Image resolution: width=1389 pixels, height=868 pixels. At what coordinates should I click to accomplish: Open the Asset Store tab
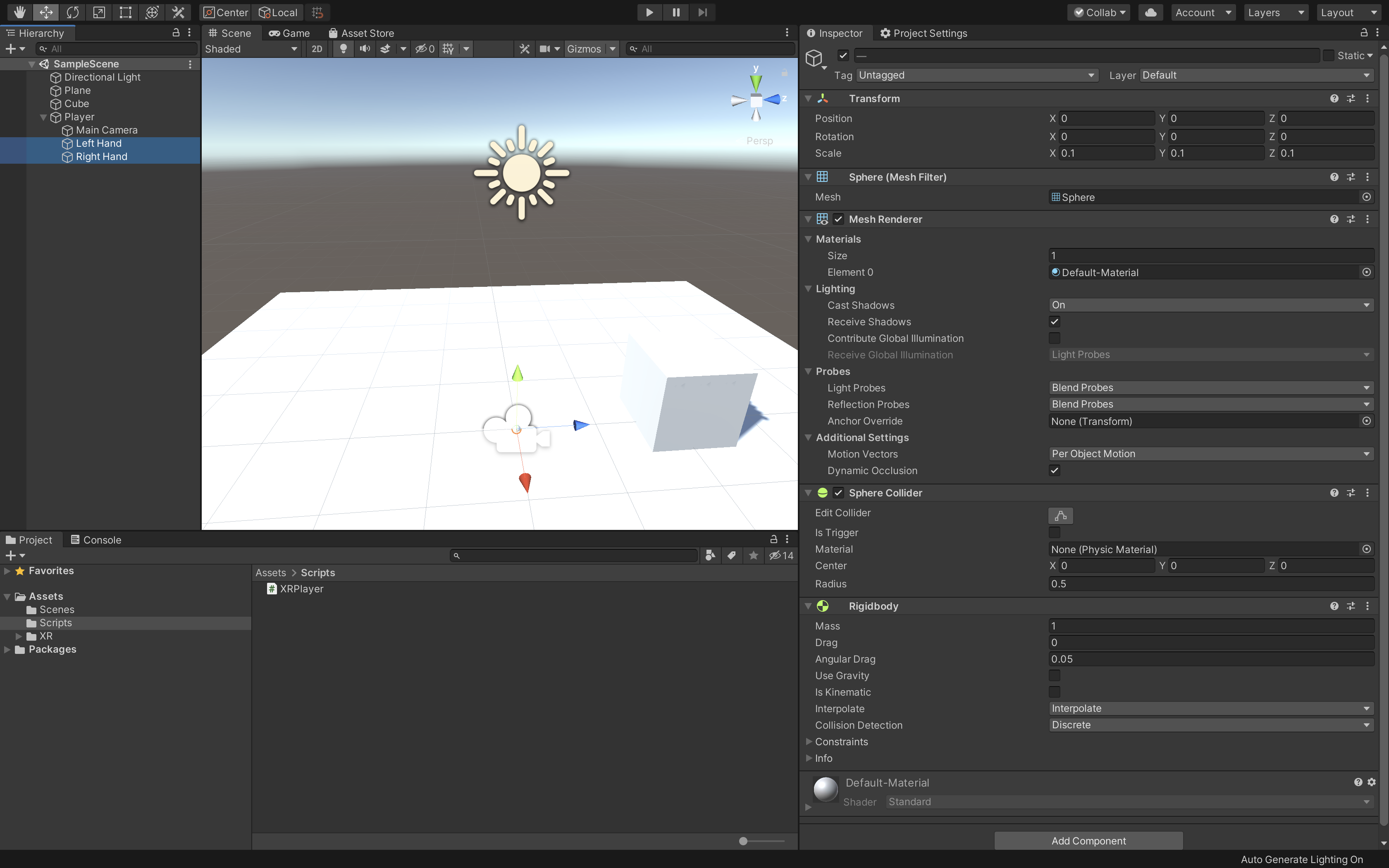(362, 33)
